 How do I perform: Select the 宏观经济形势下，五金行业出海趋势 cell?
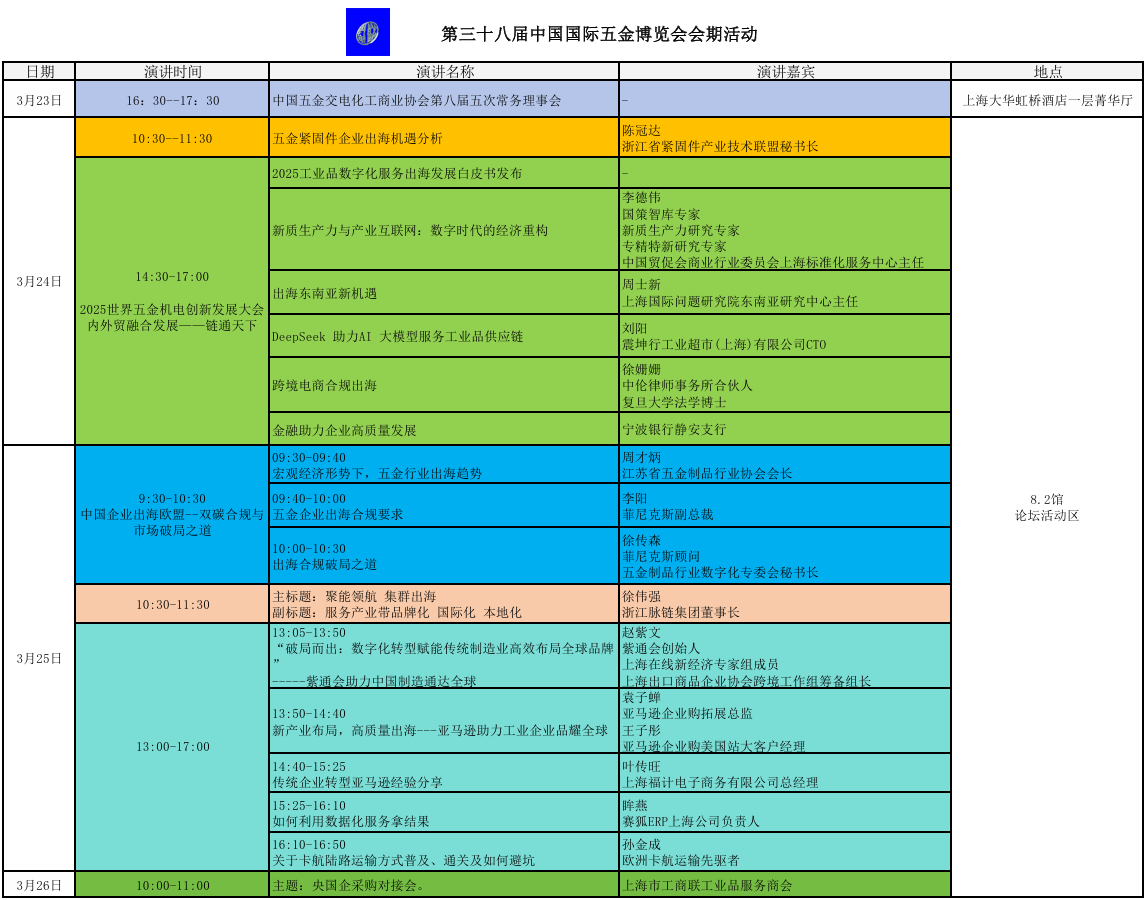click(444, 464)
